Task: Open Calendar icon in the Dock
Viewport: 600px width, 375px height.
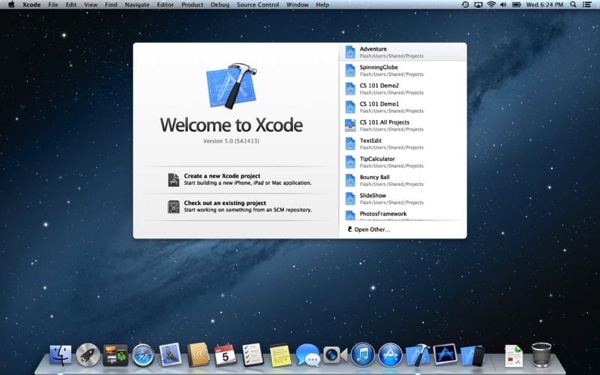Action: point(225,354)
